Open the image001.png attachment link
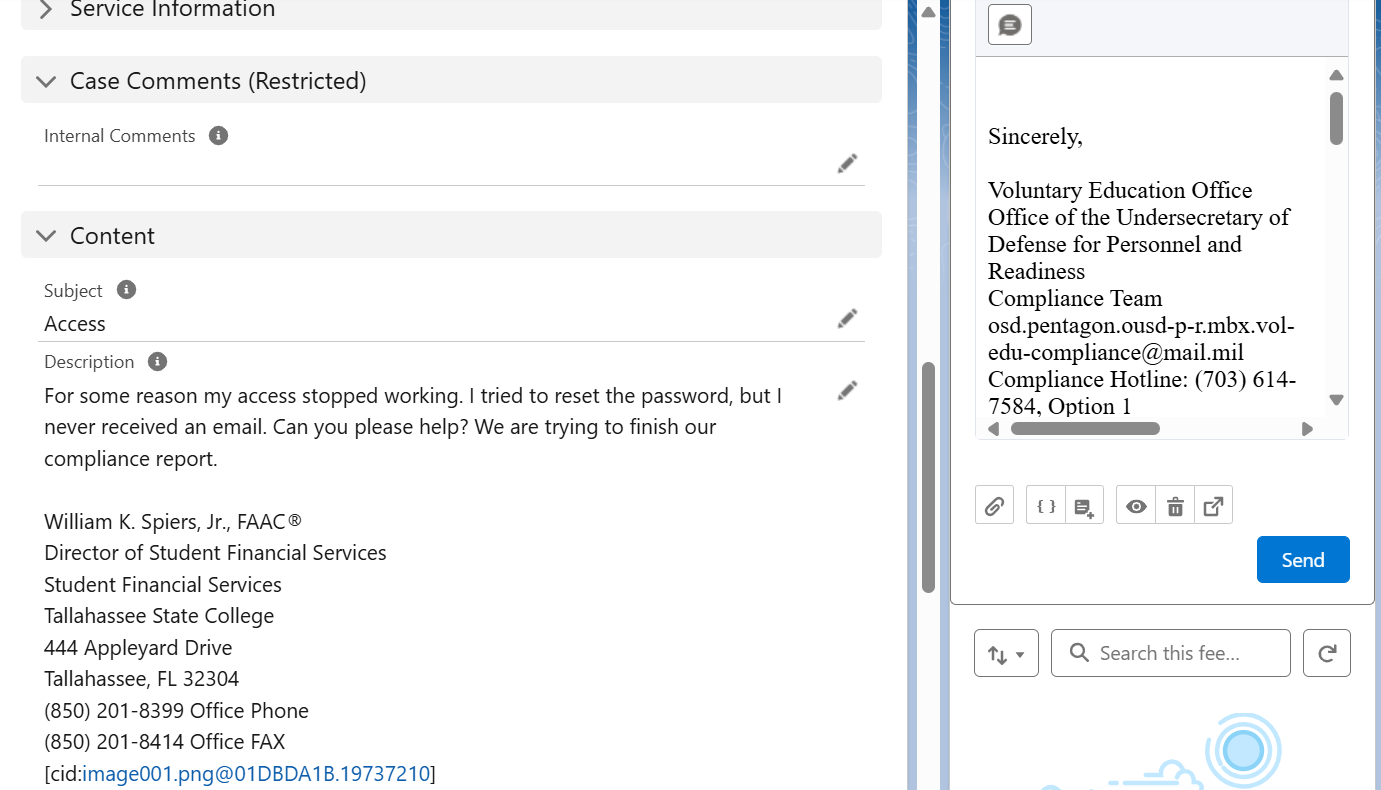 click(x=256, y=773)
